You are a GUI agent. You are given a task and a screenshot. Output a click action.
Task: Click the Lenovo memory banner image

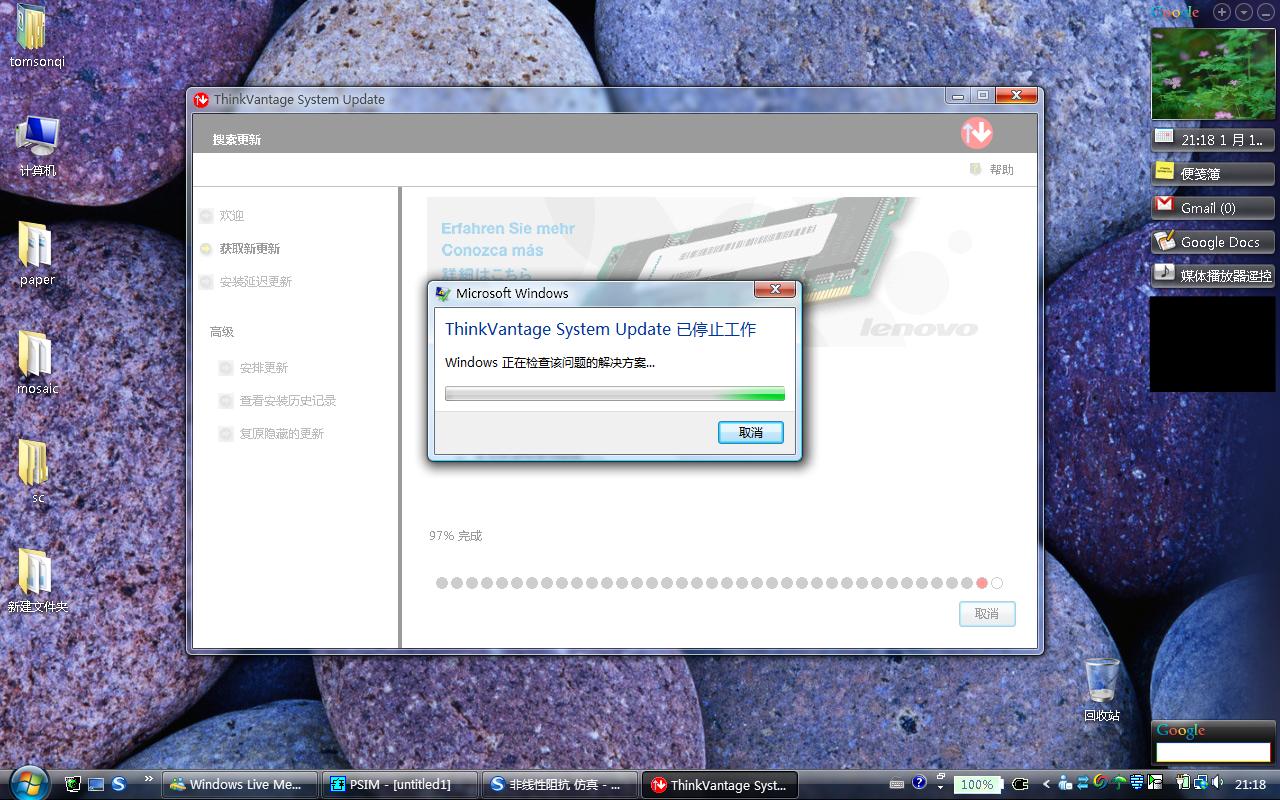(704, 272)
